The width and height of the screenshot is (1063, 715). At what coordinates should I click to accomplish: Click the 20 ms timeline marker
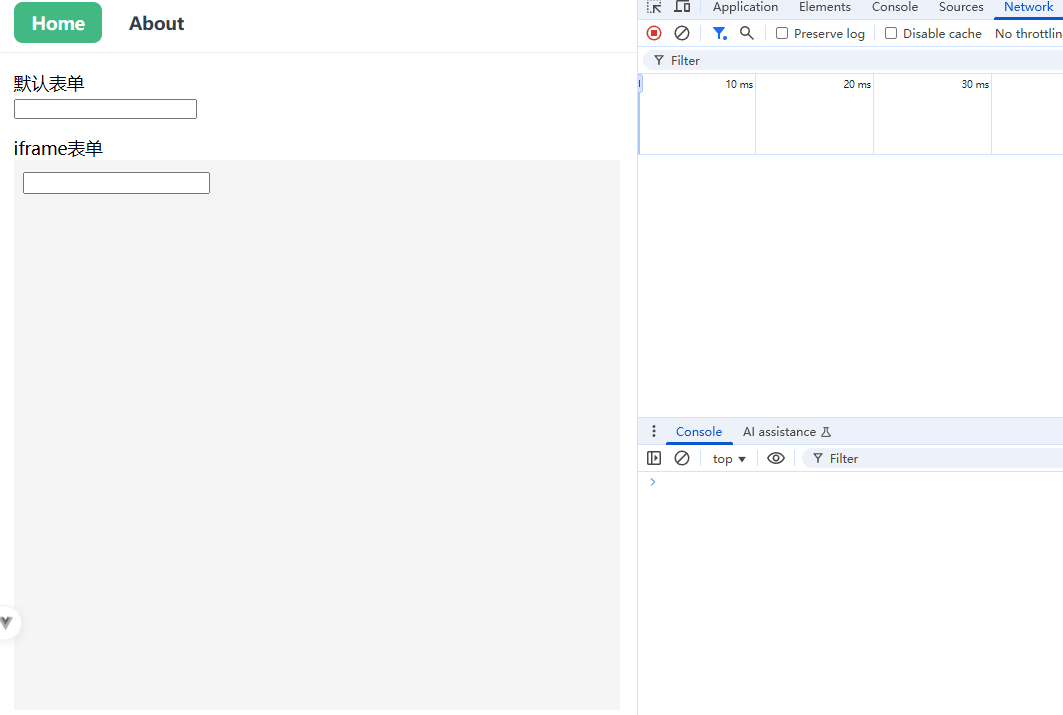pyautogui.click(x=857, y=84)
